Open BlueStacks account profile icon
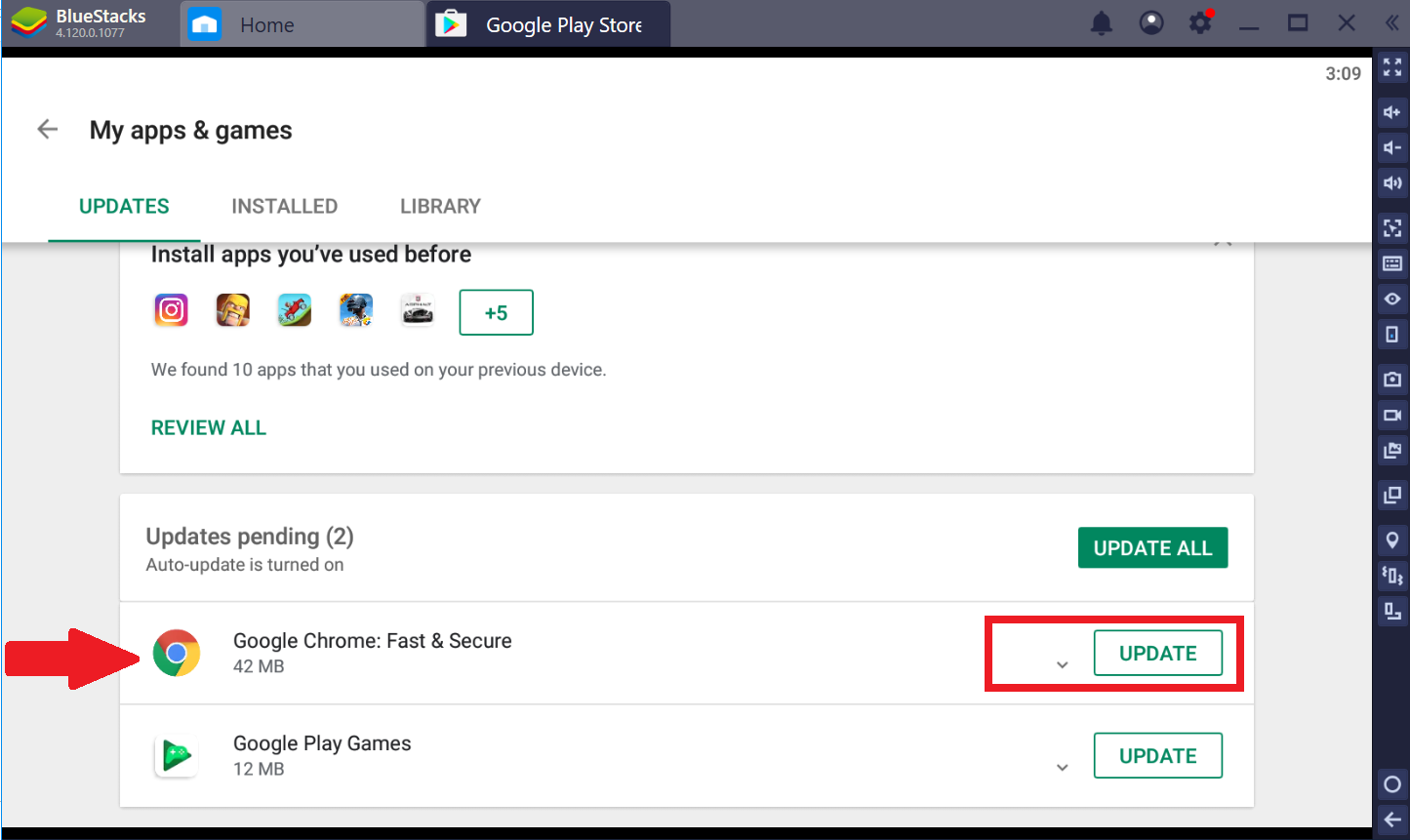The width and height of the screenshot is (1410, 840). (x=1151, y=23)
